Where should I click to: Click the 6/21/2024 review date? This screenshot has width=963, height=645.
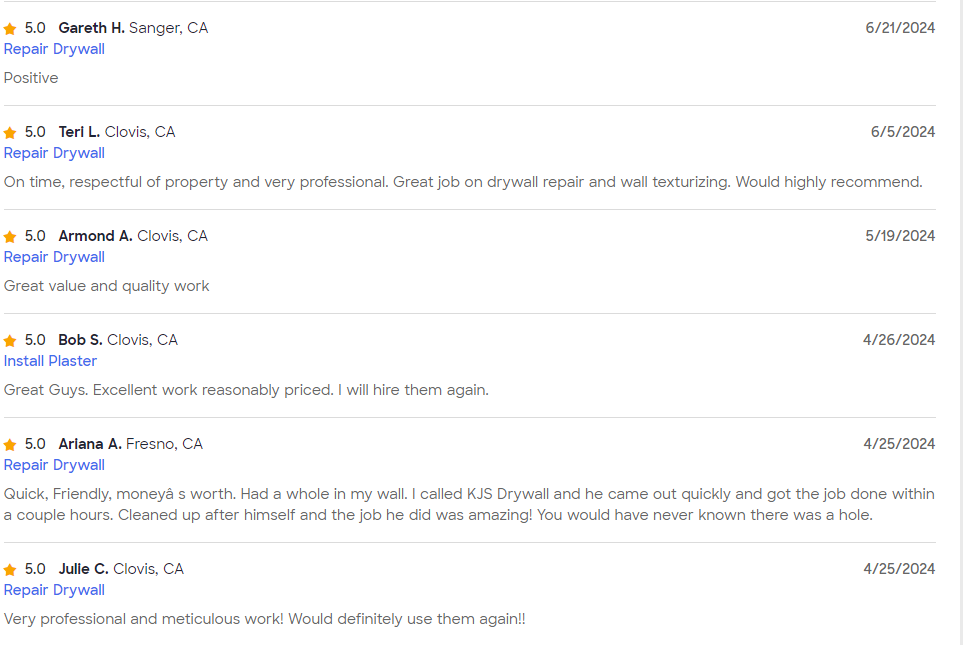point(900,28)
